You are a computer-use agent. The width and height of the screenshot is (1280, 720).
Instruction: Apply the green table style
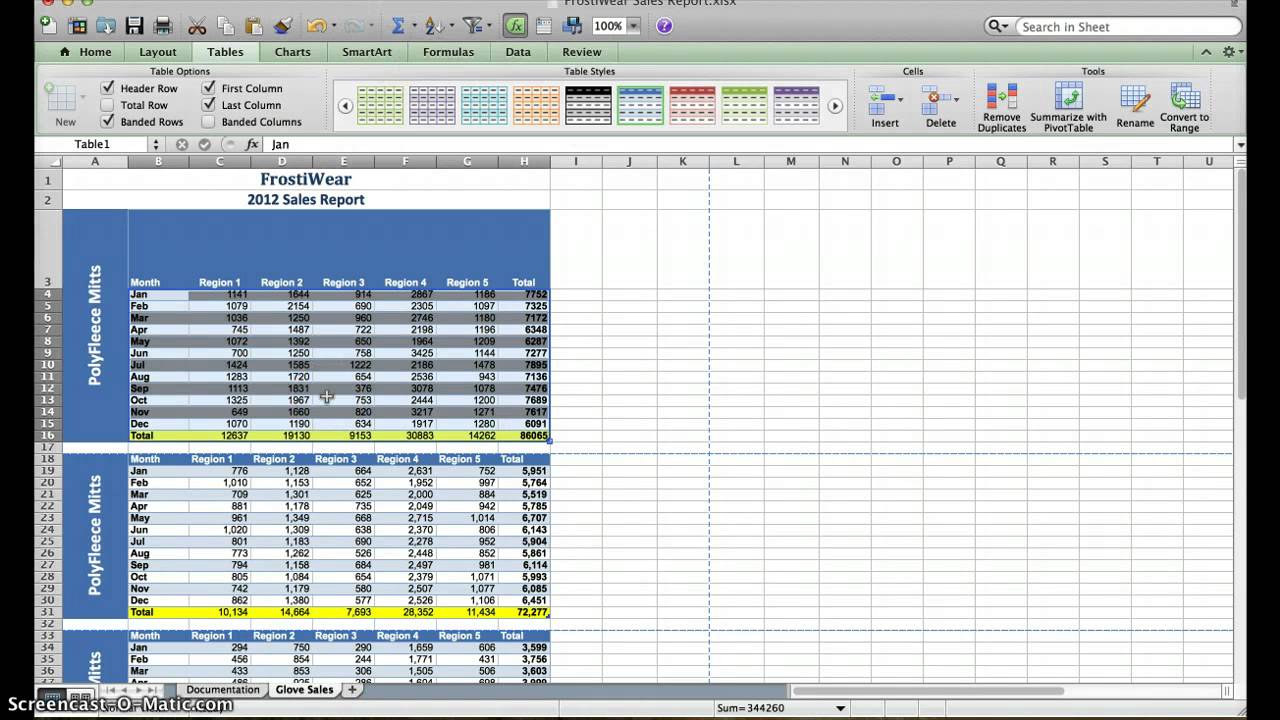click(x=380, y=105)
